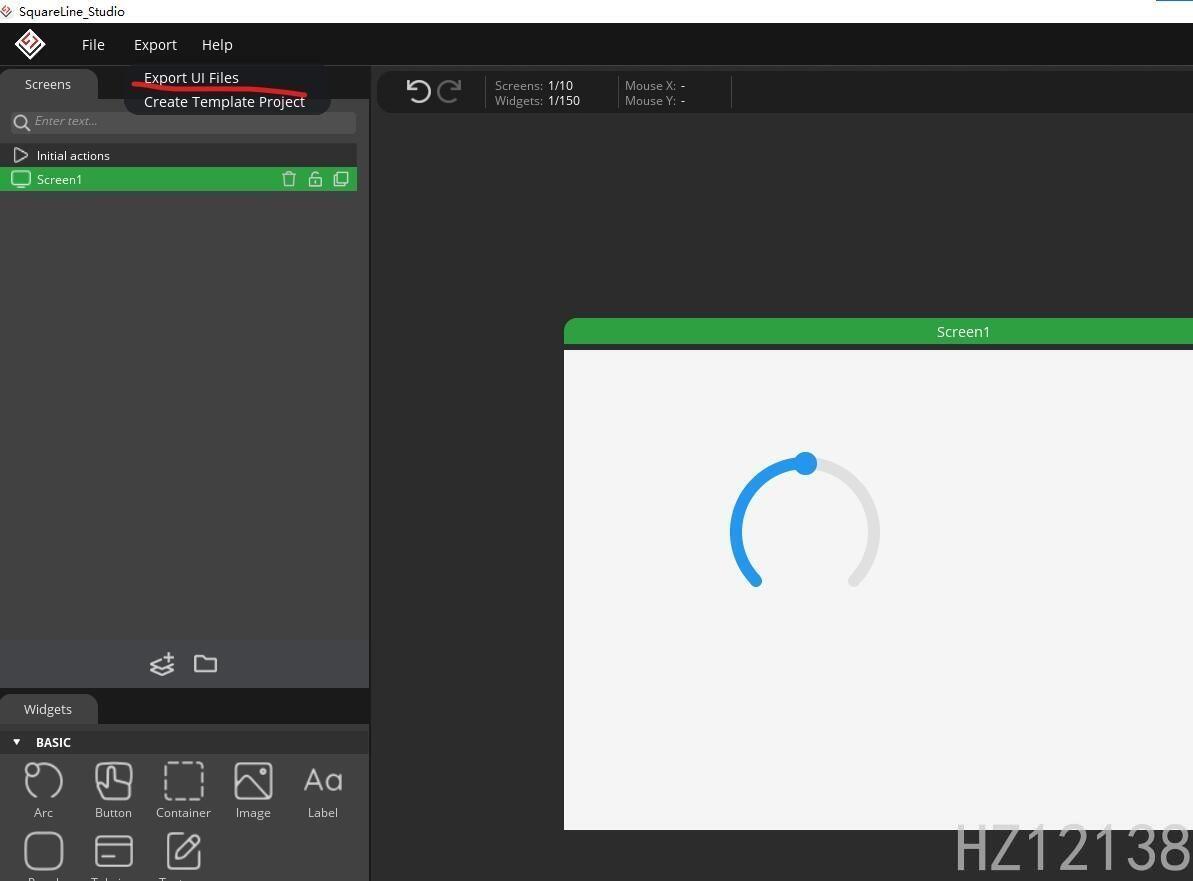Click the Mouse Y readout

[x=655, y=100]
